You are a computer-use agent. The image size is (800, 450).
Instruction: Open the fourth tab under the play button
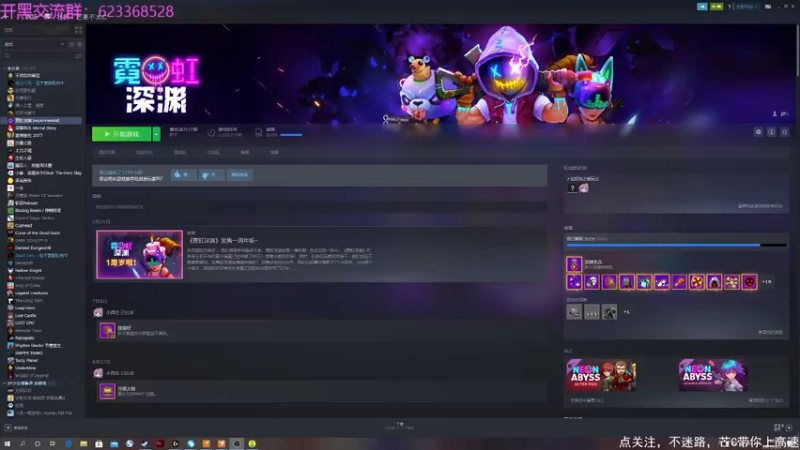pyautogui.click(x=213, y=153)
